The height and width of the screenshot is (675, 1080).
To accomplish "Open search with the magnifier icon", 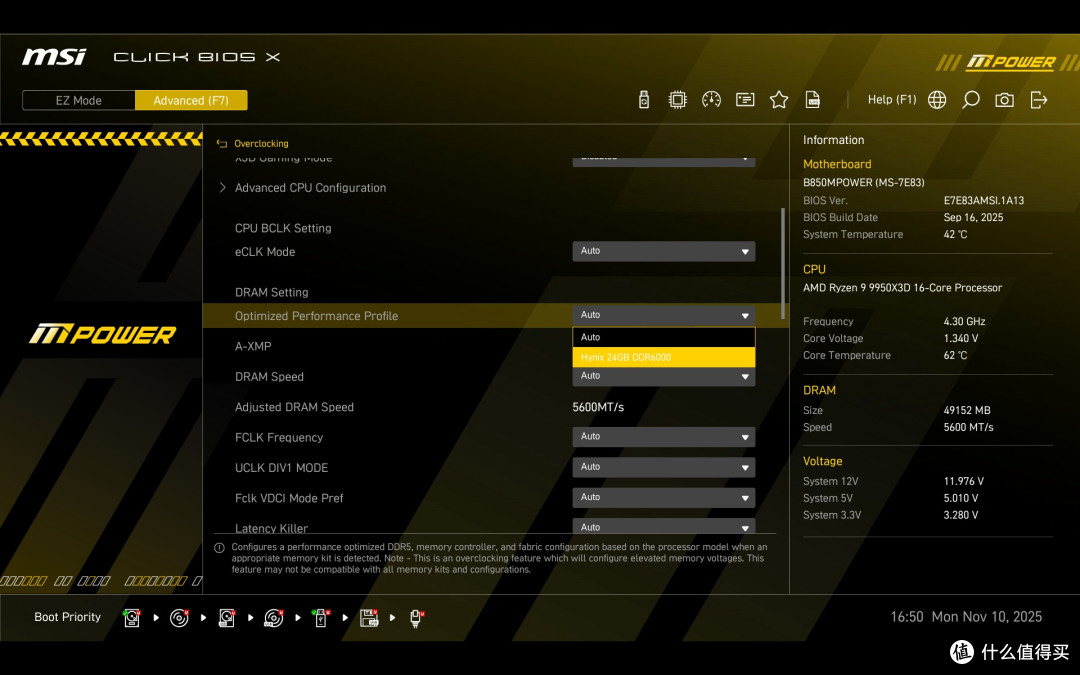I will [970, 100].
